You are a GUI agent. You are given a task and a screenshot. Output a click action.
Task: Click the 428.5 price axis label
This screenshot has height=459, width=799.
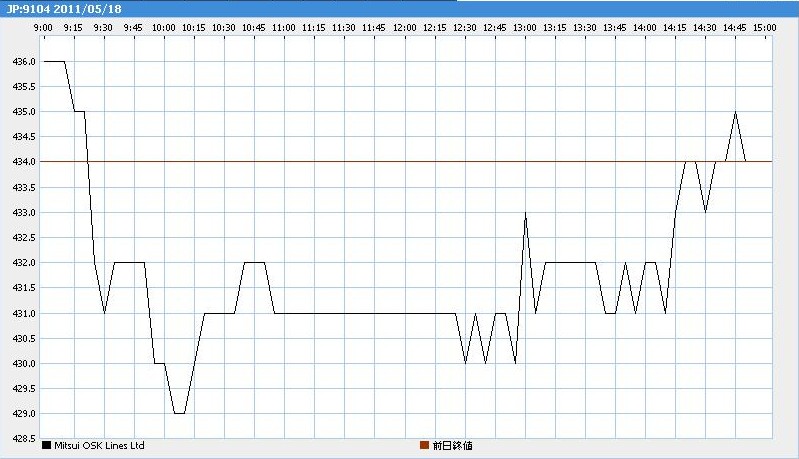(24, 439)
